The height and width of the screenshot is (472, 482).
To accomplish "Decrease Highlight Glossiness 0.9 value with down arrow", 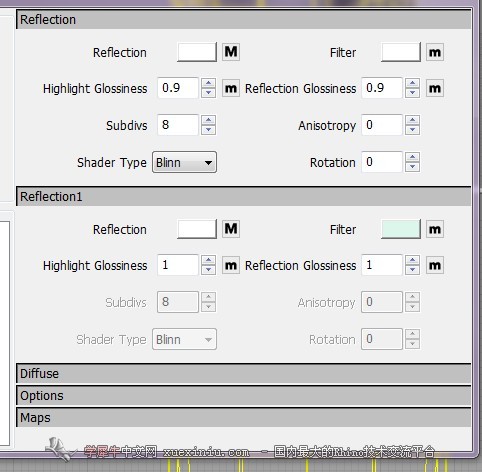I will [x=209, y=93].
